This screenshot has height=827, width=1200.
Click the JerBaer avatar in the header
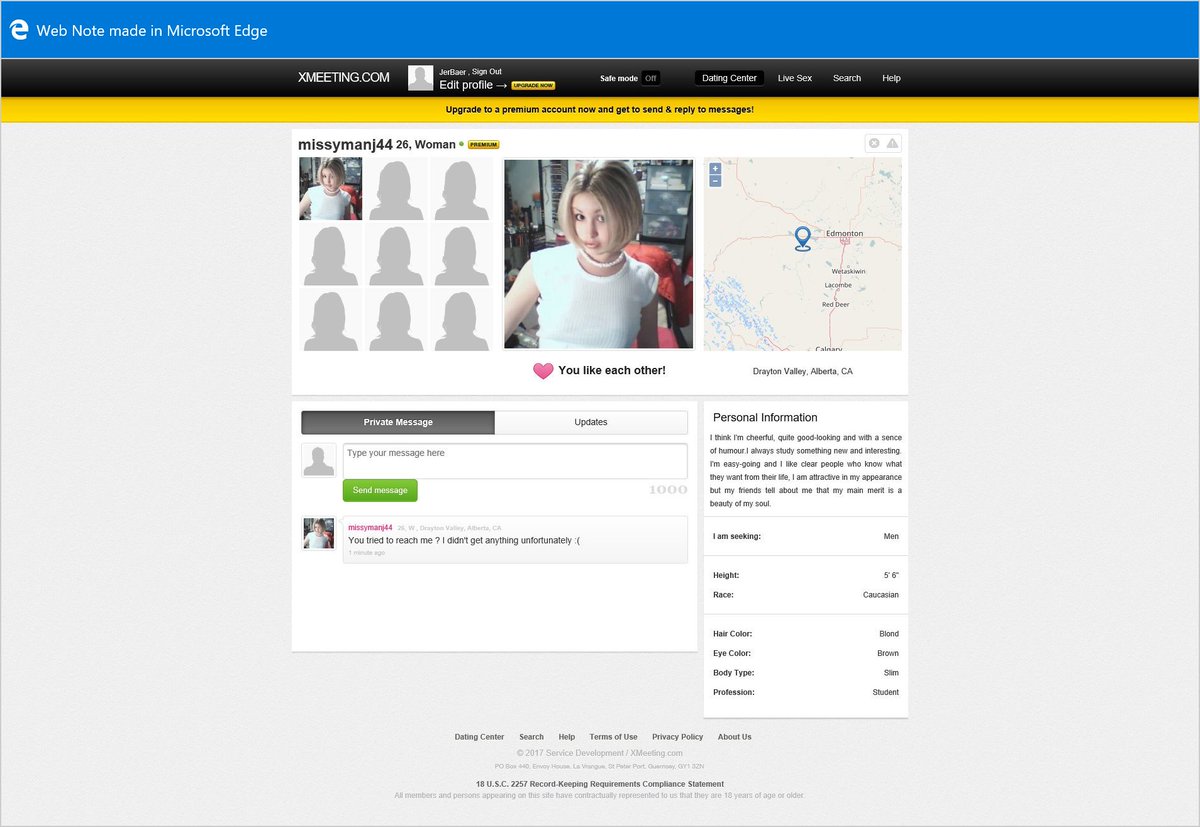[x=421, y=78]
